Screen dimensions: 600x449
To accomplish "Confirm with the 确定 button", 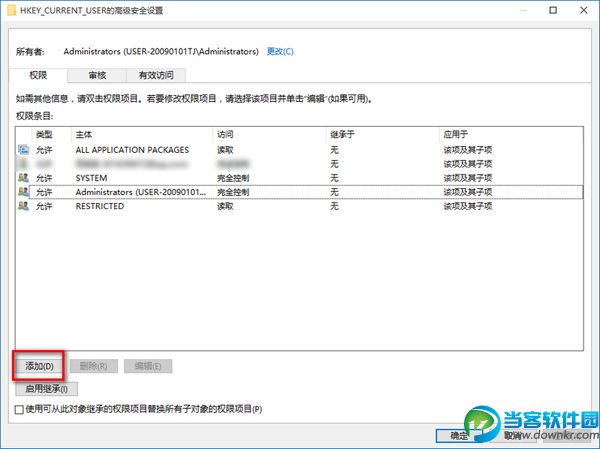I will click(x=459, y=435).
